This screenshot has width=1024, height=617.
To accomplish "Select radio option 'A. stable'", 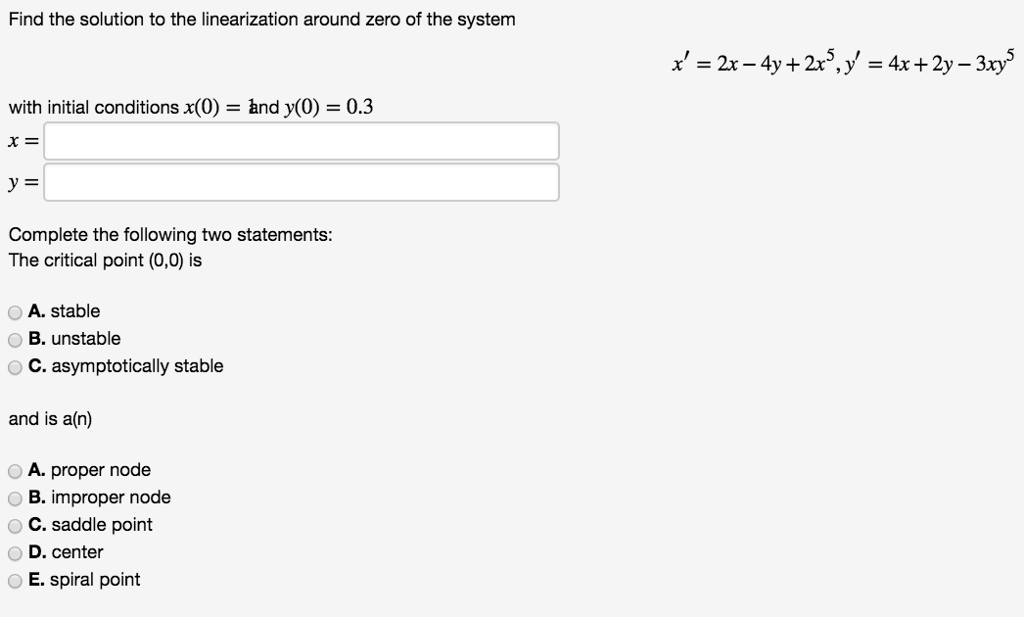I will (x=15, y=311).
